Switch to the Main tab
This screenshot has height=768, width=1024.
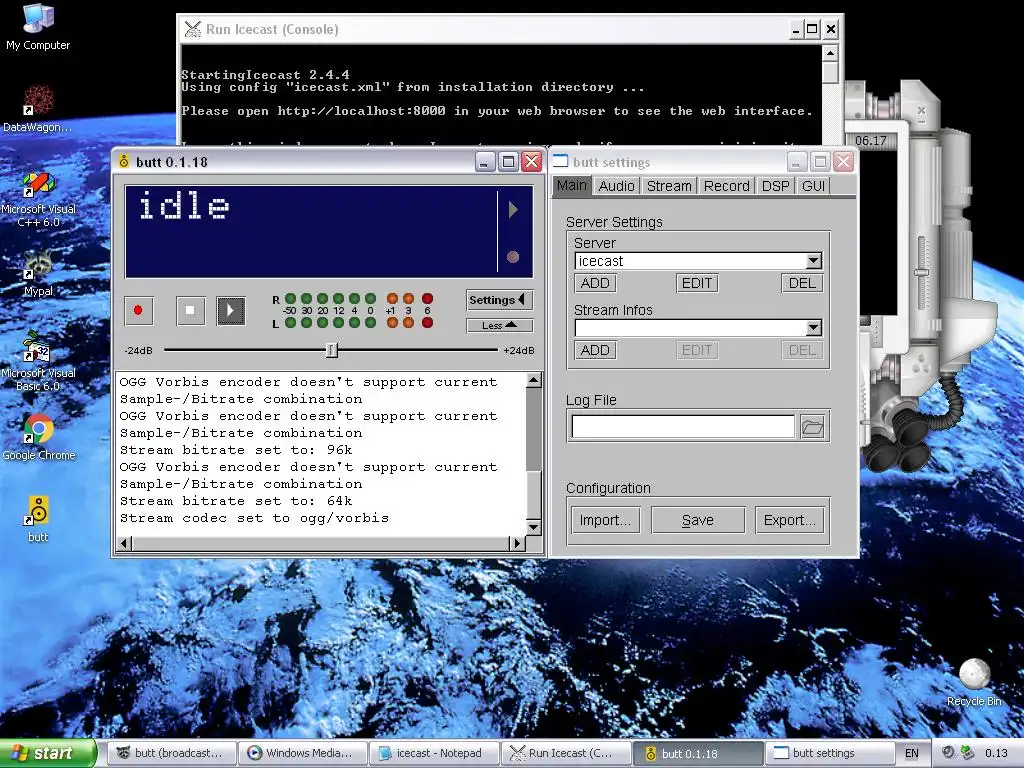[x=572, y=185]
